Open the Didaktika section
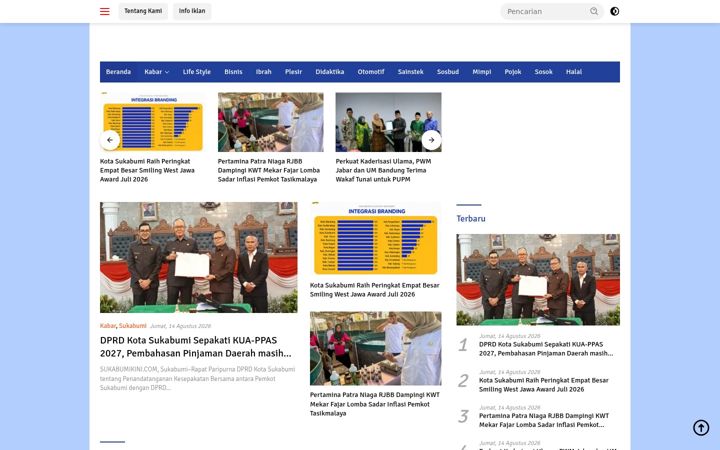This screenshot has height=450, width=720. (x=330, y=72)
